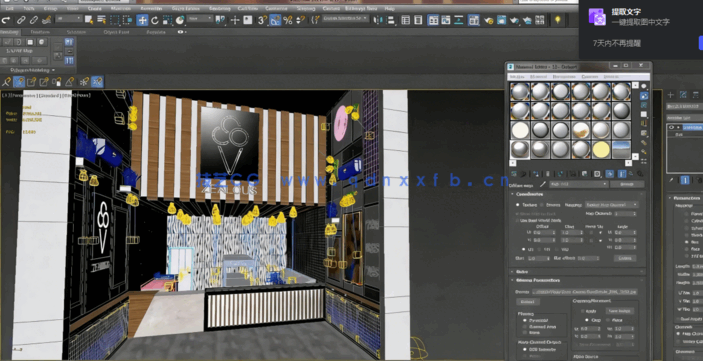703x361 pixels.
Task: Toggle Window/Crossing selection mode
Action: pyautogui.click(x=128, y=20)
